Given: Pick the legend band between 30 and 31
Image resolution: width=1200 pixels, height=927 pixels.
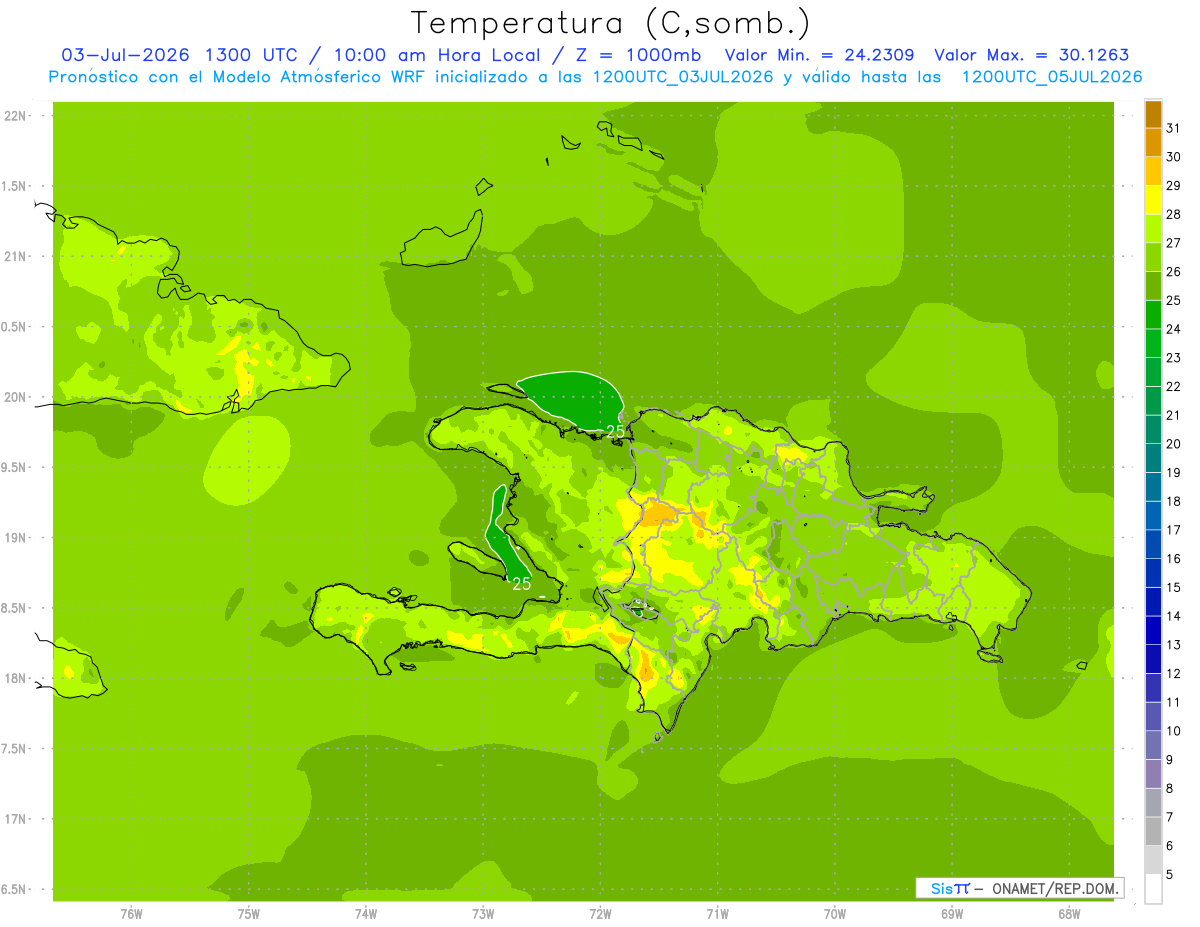Looking at the screenshot, I should click(1153, 142).
